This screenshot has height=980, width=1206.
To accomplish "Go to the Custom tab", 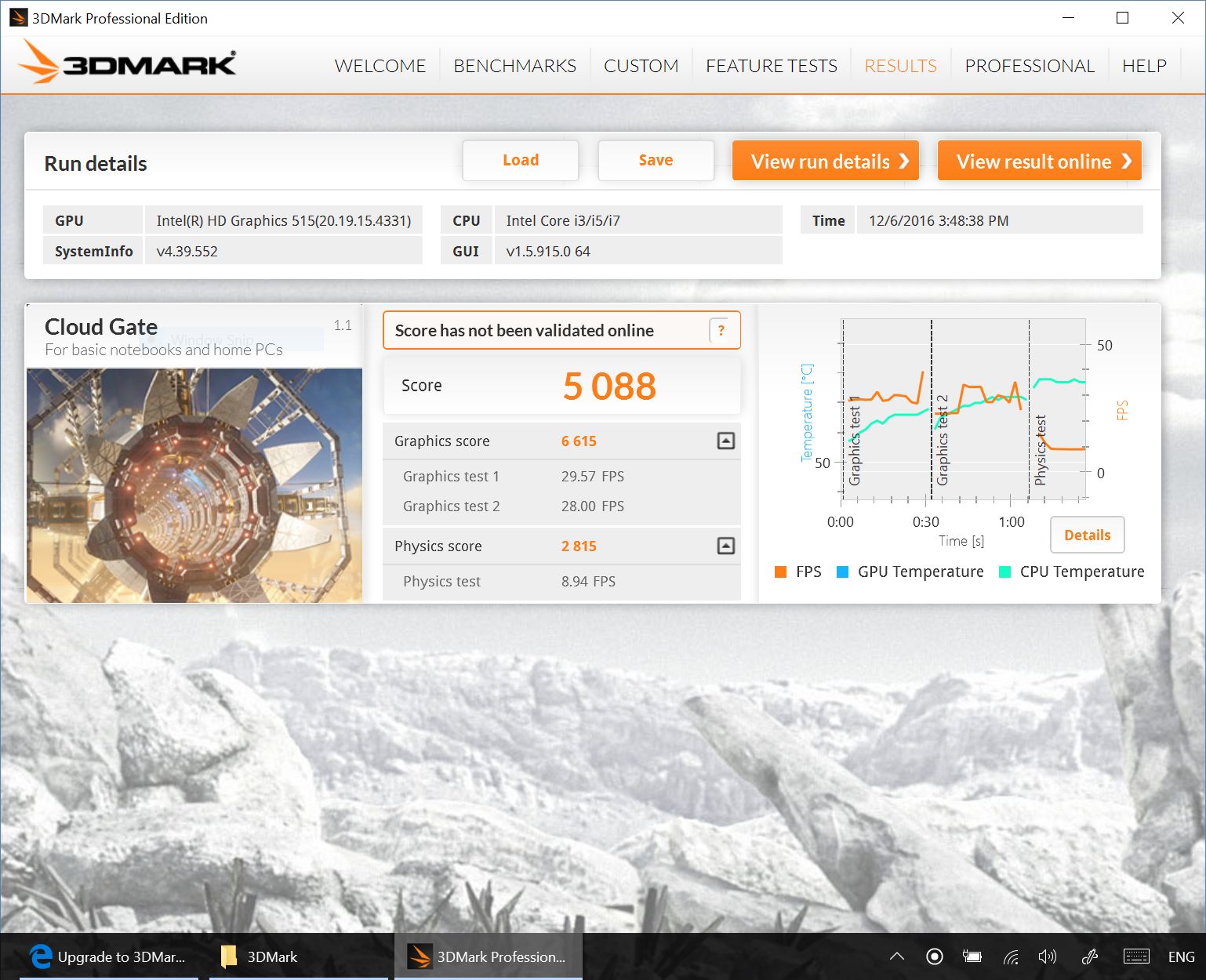I will (x=641, y=66).
